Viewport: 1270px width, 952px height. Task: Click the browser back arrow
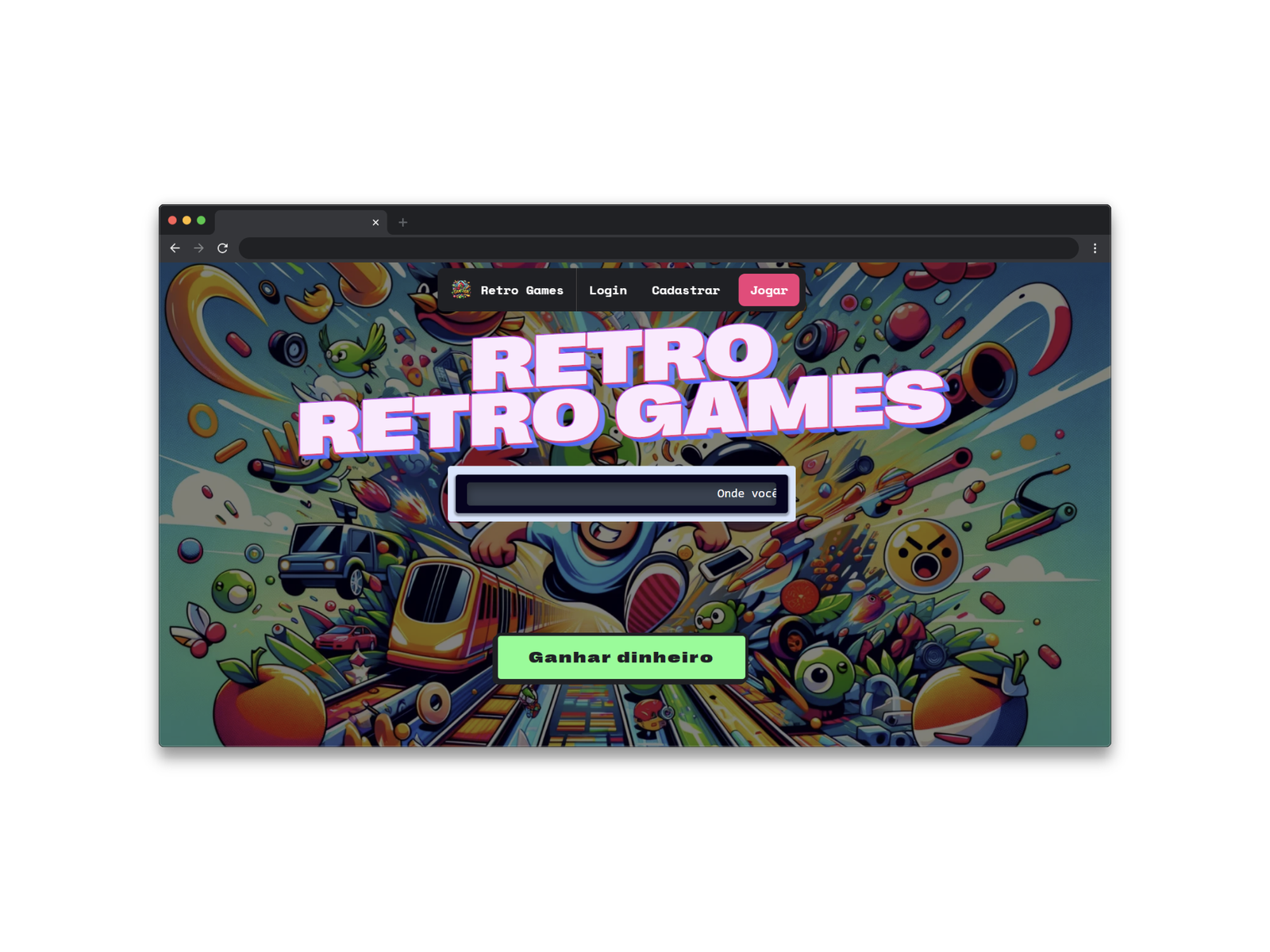tap(175, 248)
